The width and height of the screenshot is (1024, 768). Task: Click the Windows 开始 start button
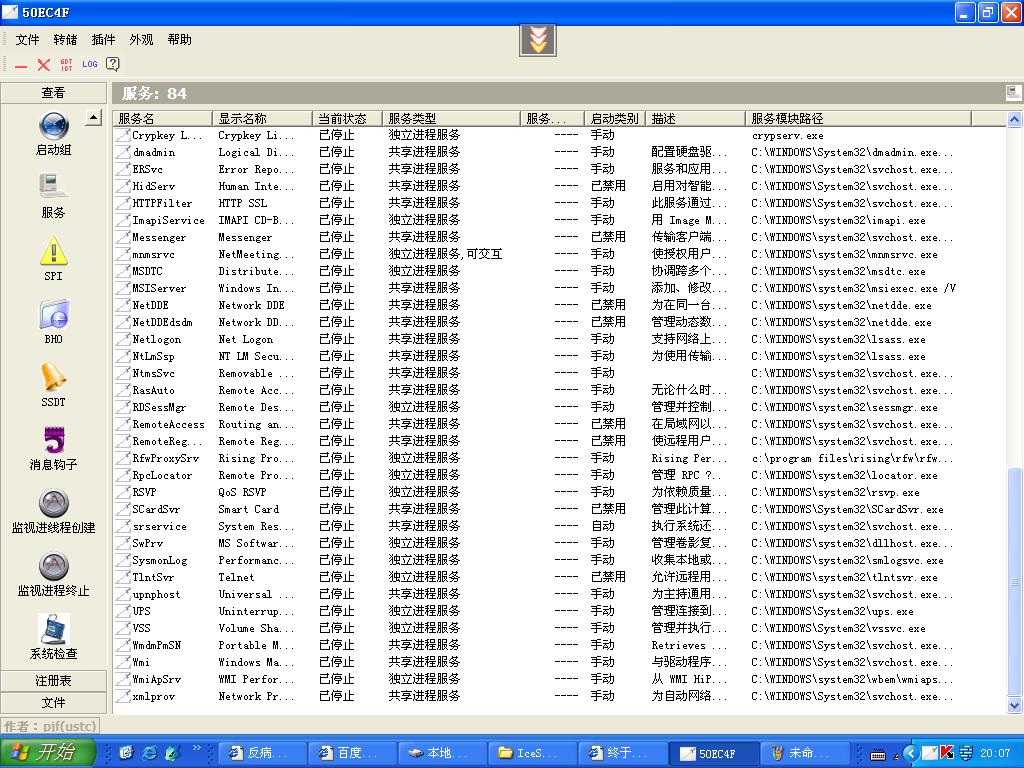pos(48,752)
